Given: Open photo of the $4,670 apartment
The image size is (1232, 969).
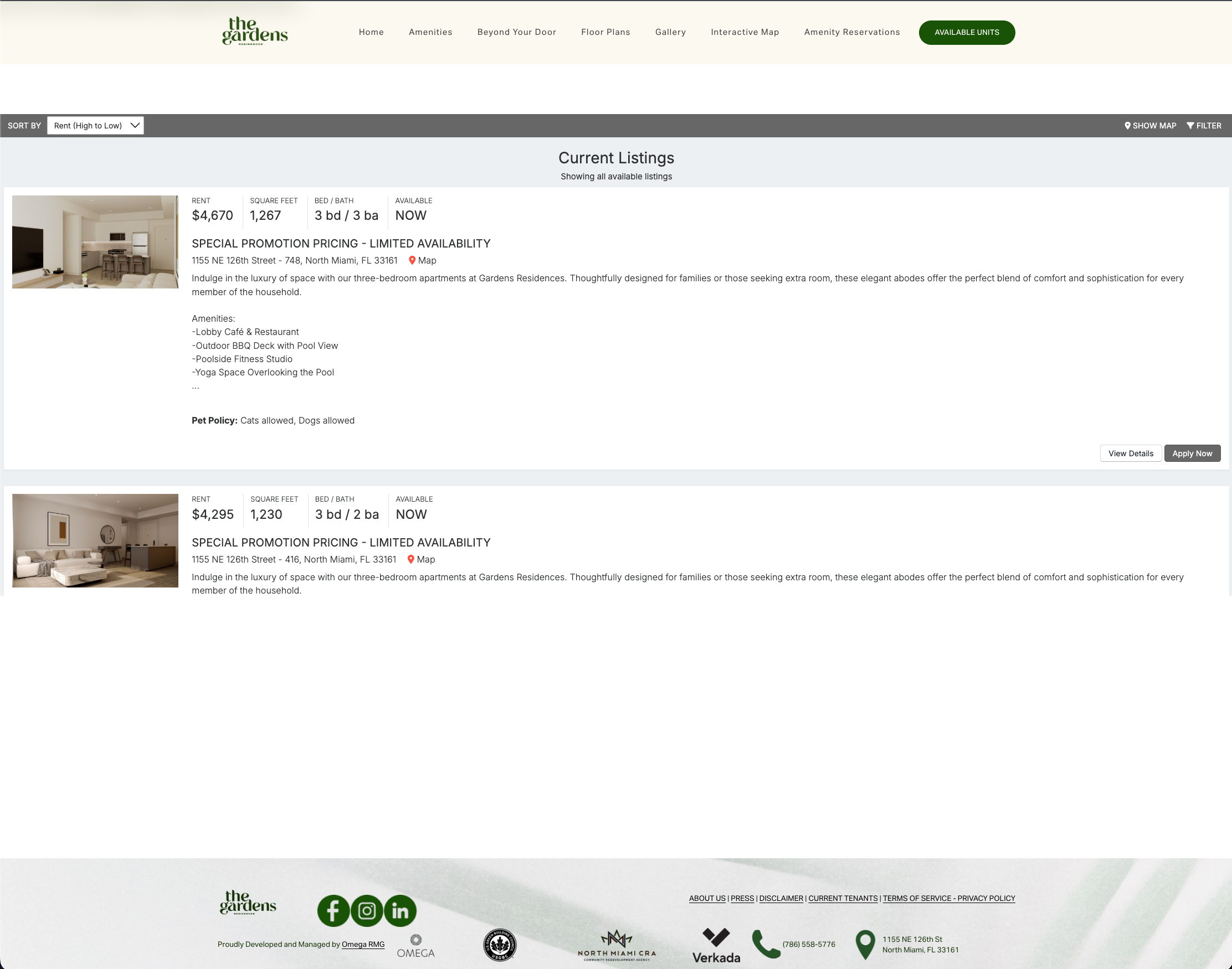Looking at the screenshot, I should 95,241.
